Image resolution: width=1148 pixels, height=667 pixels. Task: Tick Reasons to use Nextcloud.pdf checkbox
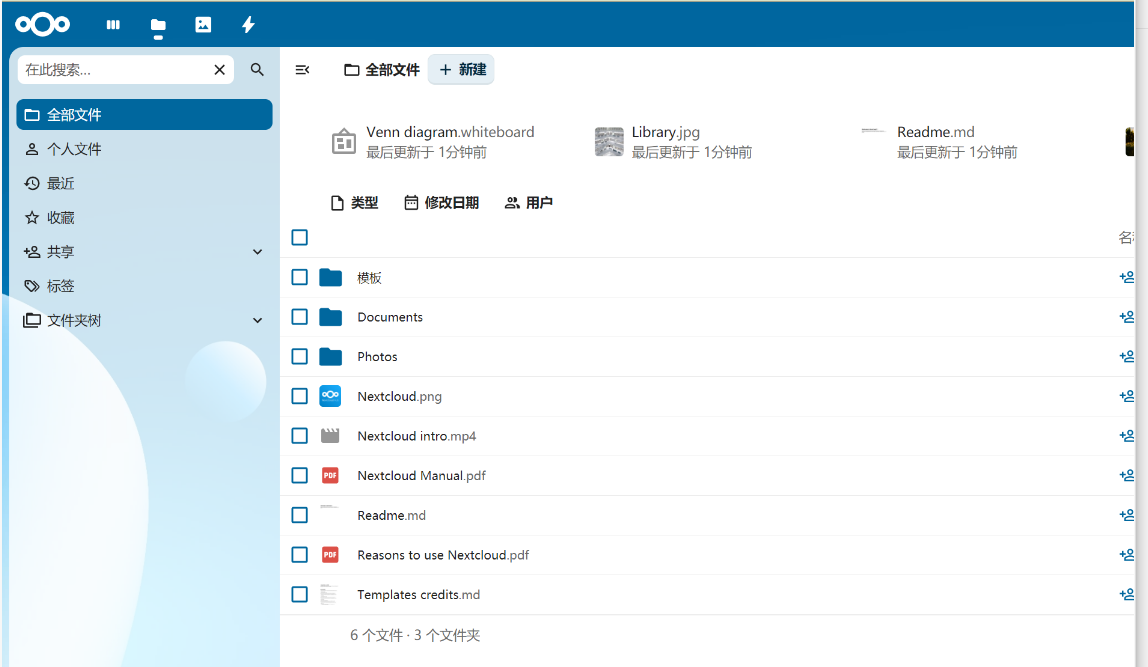[x=299, y=555]
